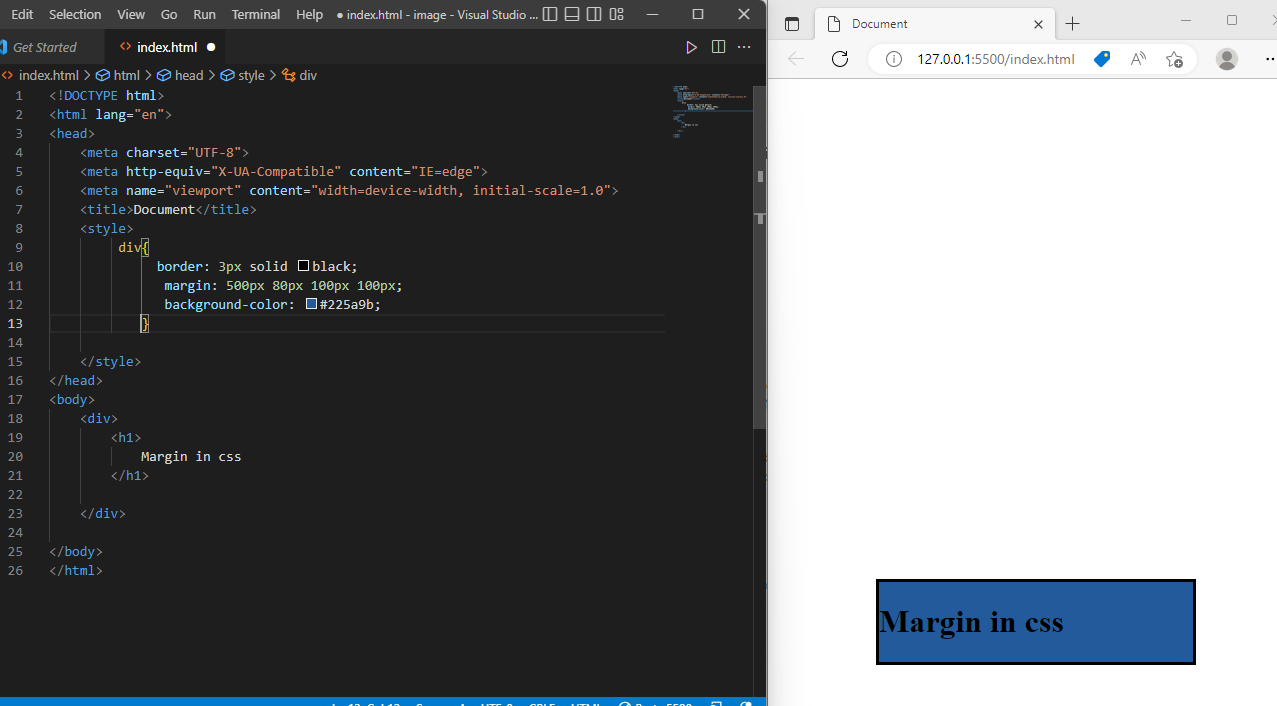Switch to the Get Started tab
The width and height of the screenshot is (1277, 706).
point(45,47)
